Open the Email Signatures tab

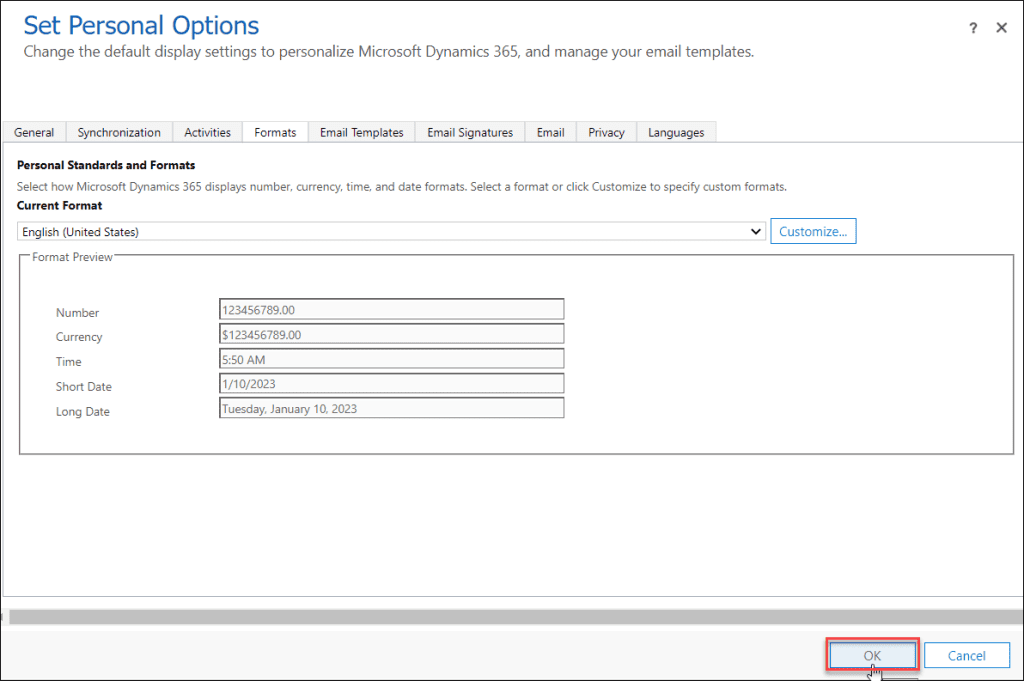[470, 132]
